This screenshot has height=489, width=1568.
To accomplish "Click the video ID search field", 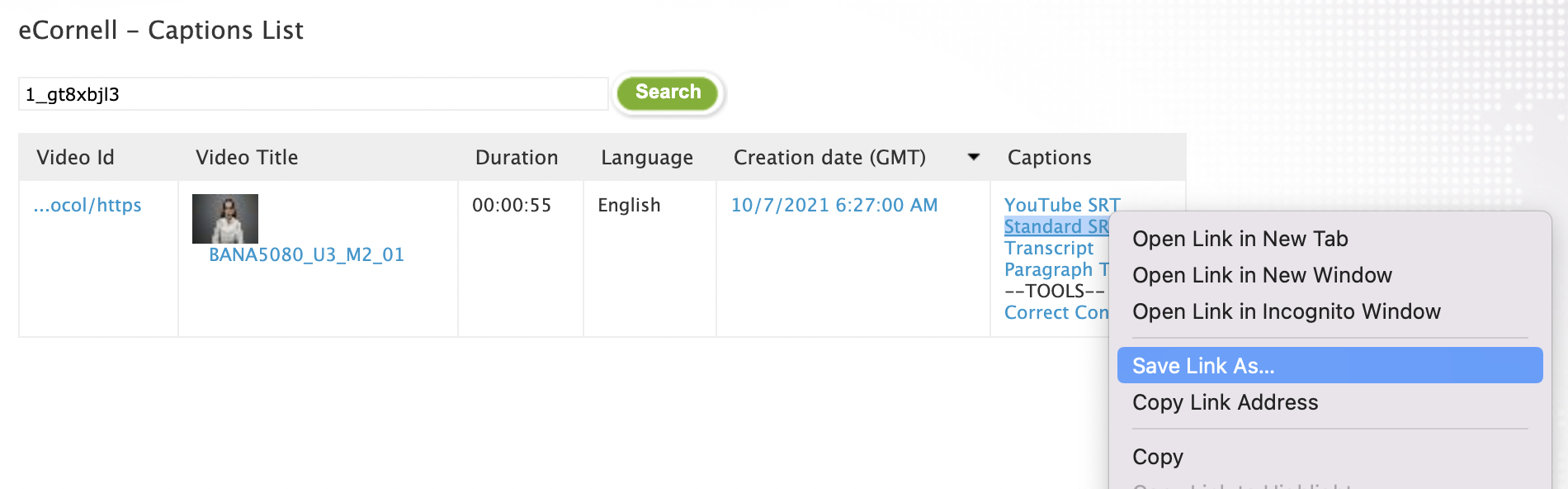I will coord(313,94).
